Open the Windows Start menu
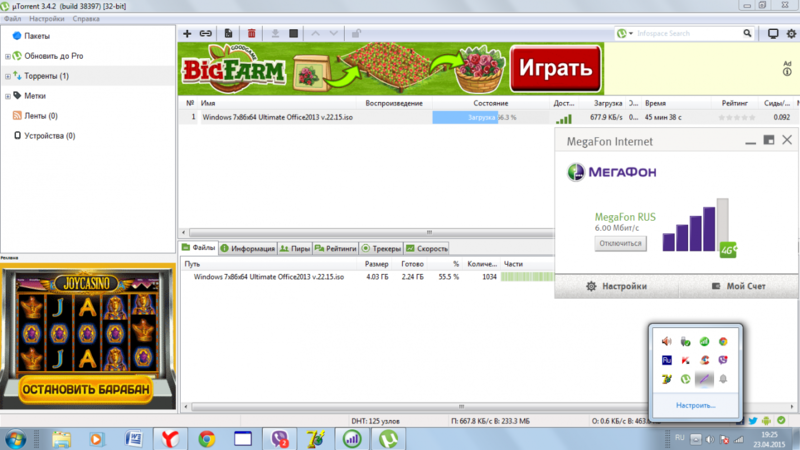This screenshot has width=800, height=450. (x=15, y=439)
